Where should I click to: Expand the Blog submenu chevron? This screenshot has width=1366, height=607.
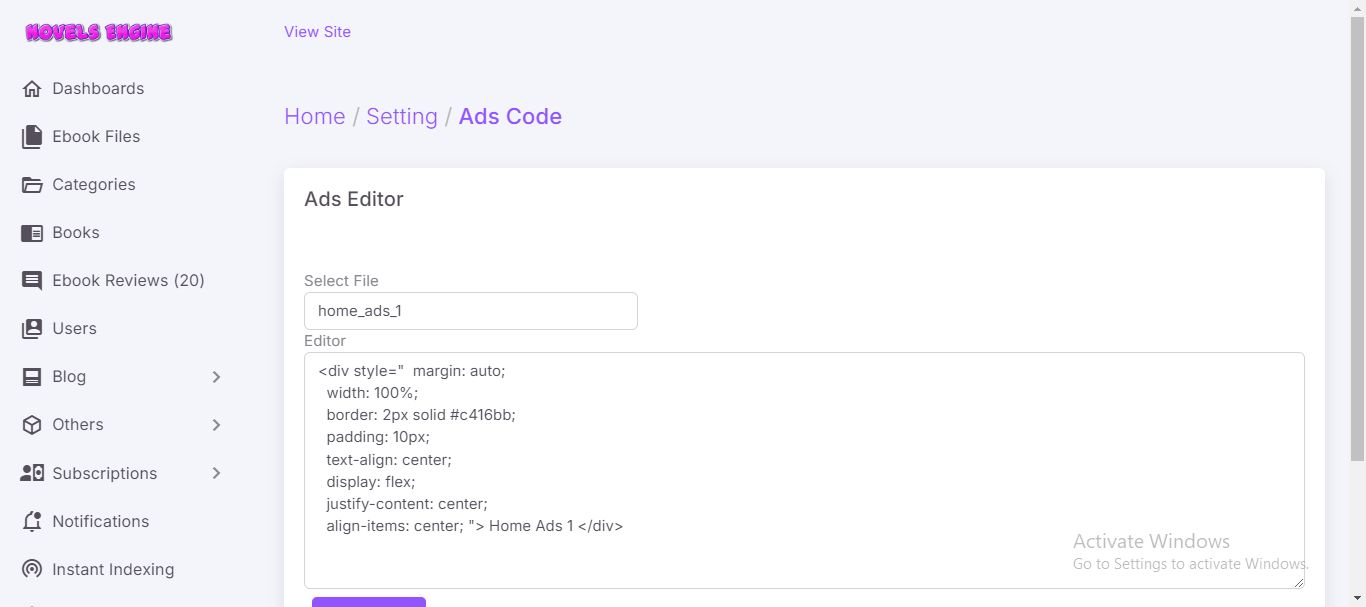(217, 377)
